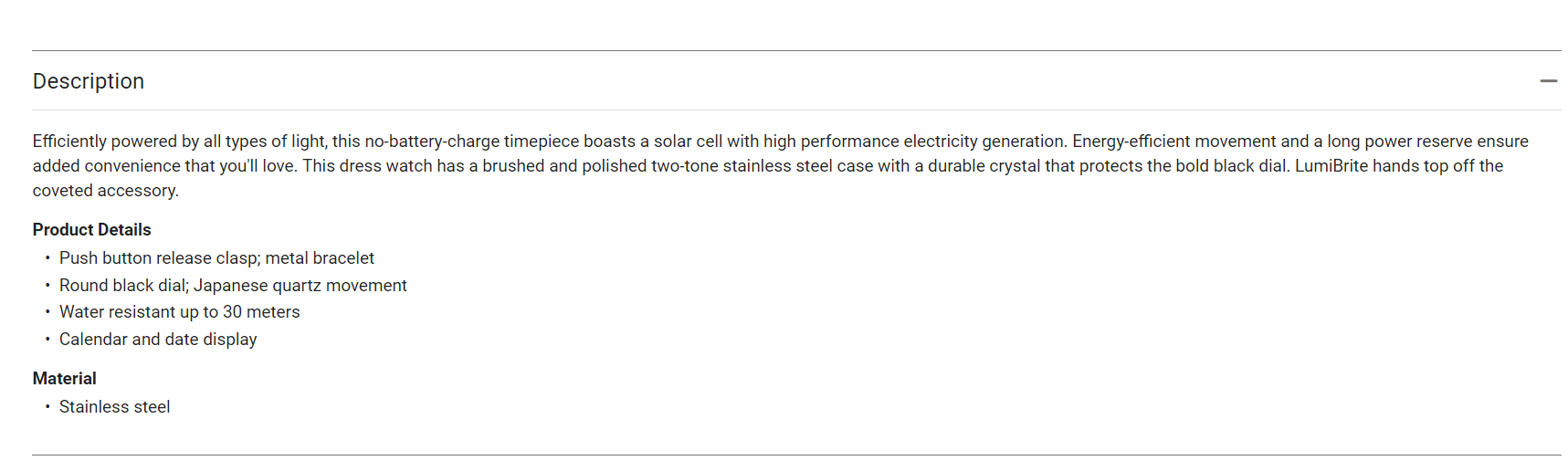Click the phrase "Energy-efficient movement"
This screenshot has height=461, width=1568.
click(x=1173, y=141)
